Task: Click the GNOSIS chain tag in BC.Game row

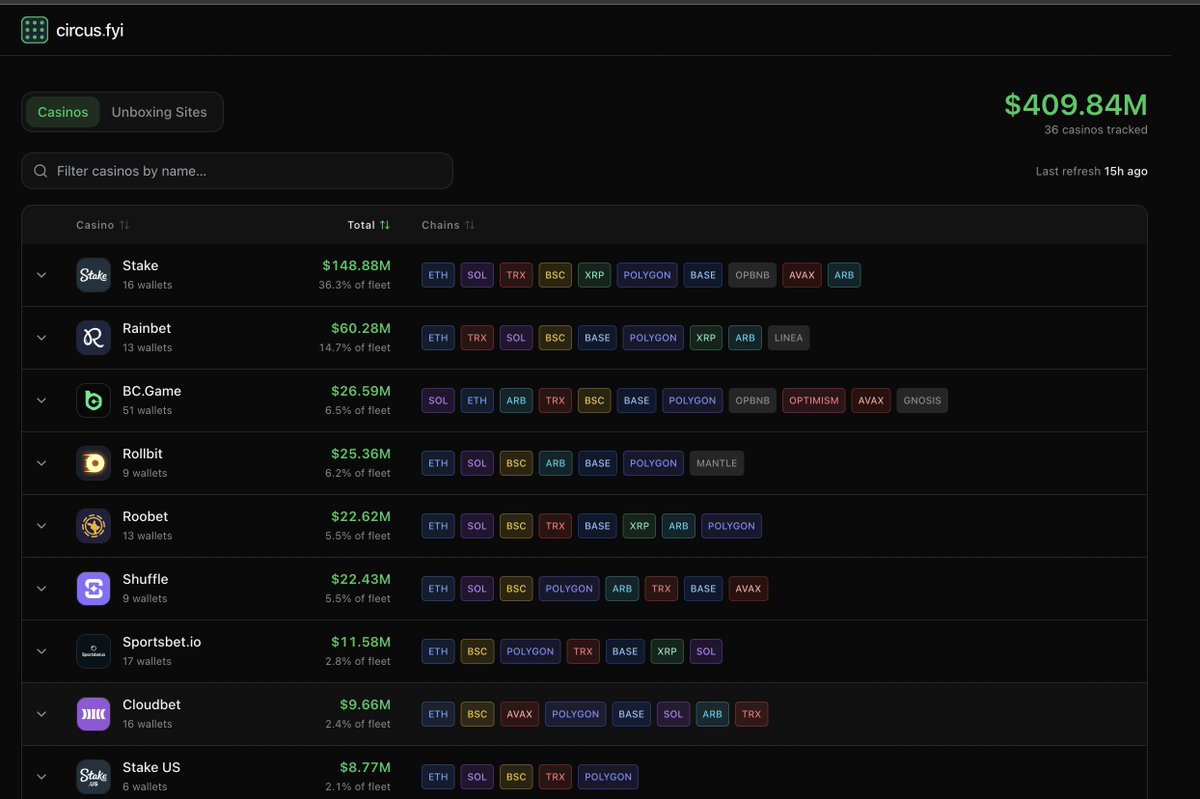Action: tap(922, 400)
